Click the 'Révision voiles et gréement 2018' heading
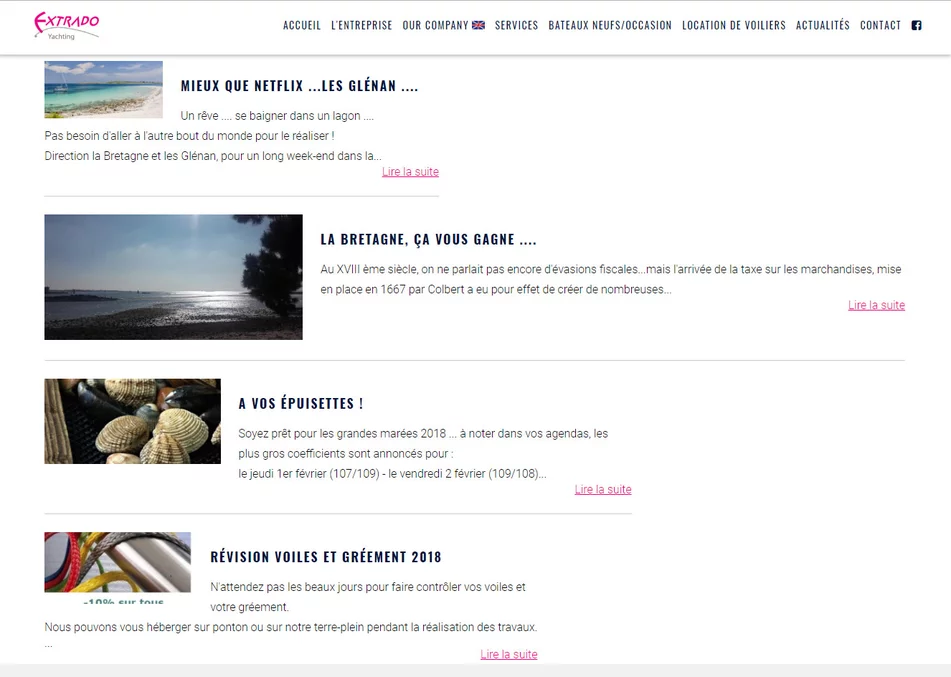 (325, 557)
